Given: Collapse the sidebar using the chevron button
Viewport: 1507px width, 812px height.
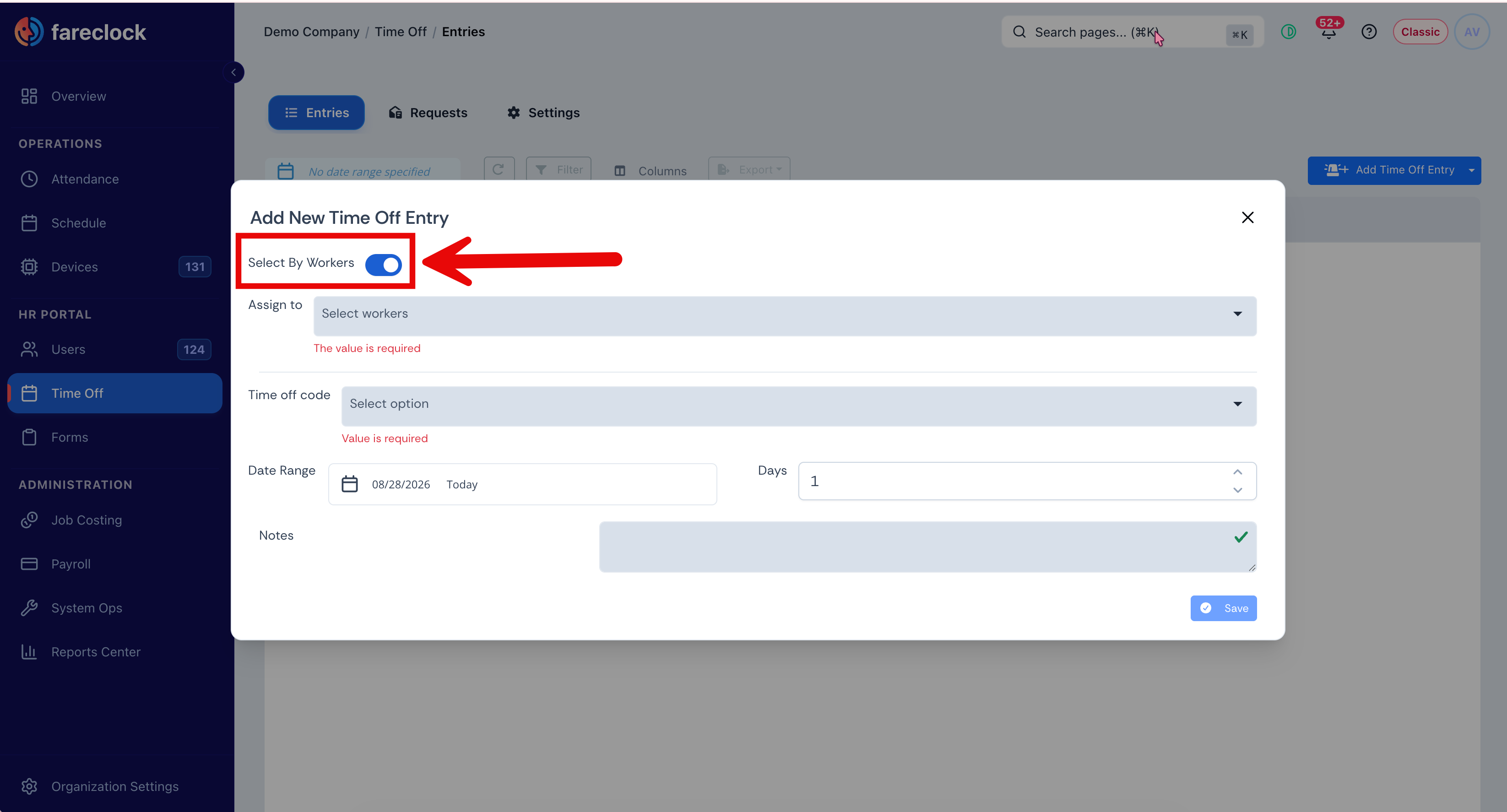Looking at the screenshot, I should tap(233, 72).
